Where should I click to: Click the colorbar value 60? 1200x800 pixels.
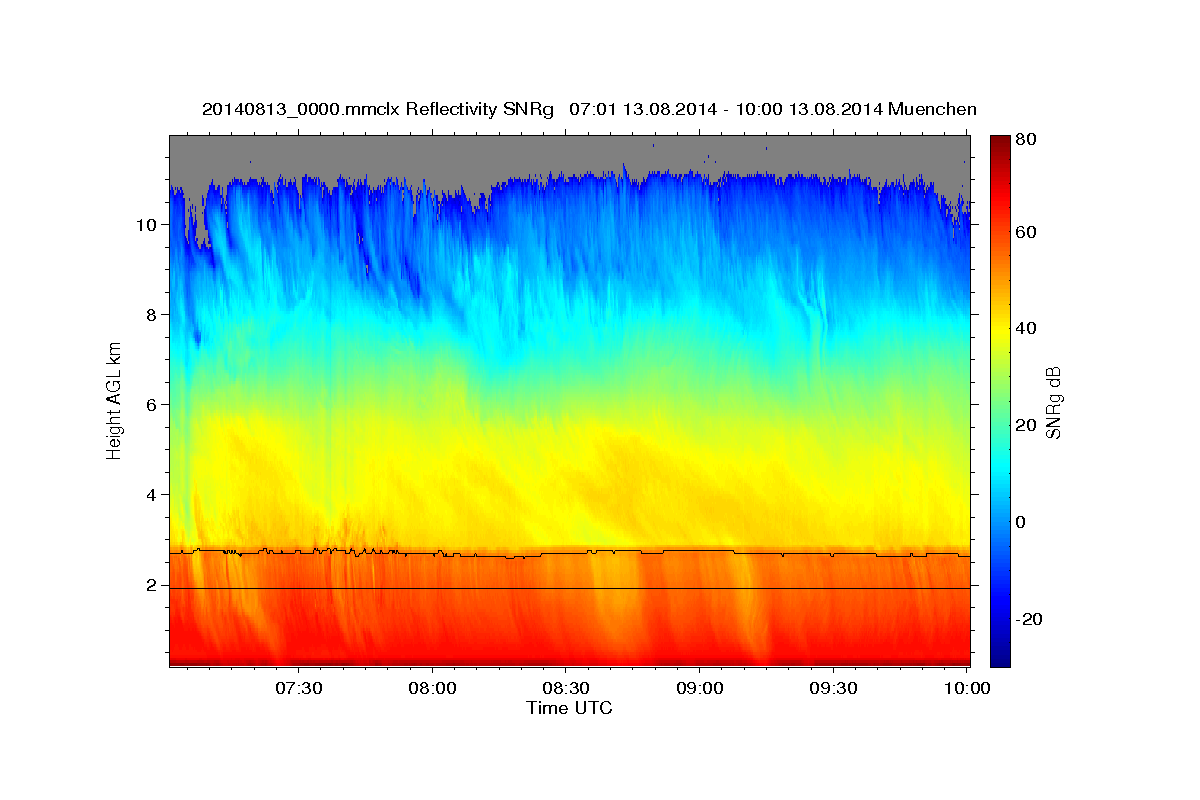(x=1026, y=232)
